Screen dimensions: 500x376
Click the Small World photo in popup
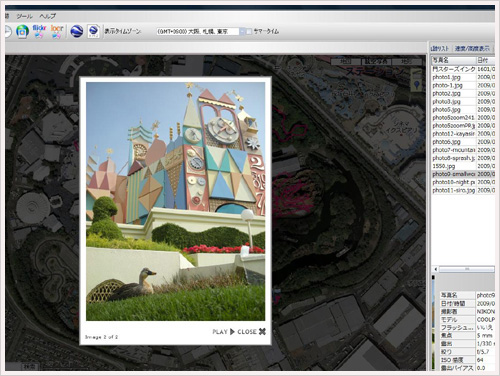[x=175, y=201]
